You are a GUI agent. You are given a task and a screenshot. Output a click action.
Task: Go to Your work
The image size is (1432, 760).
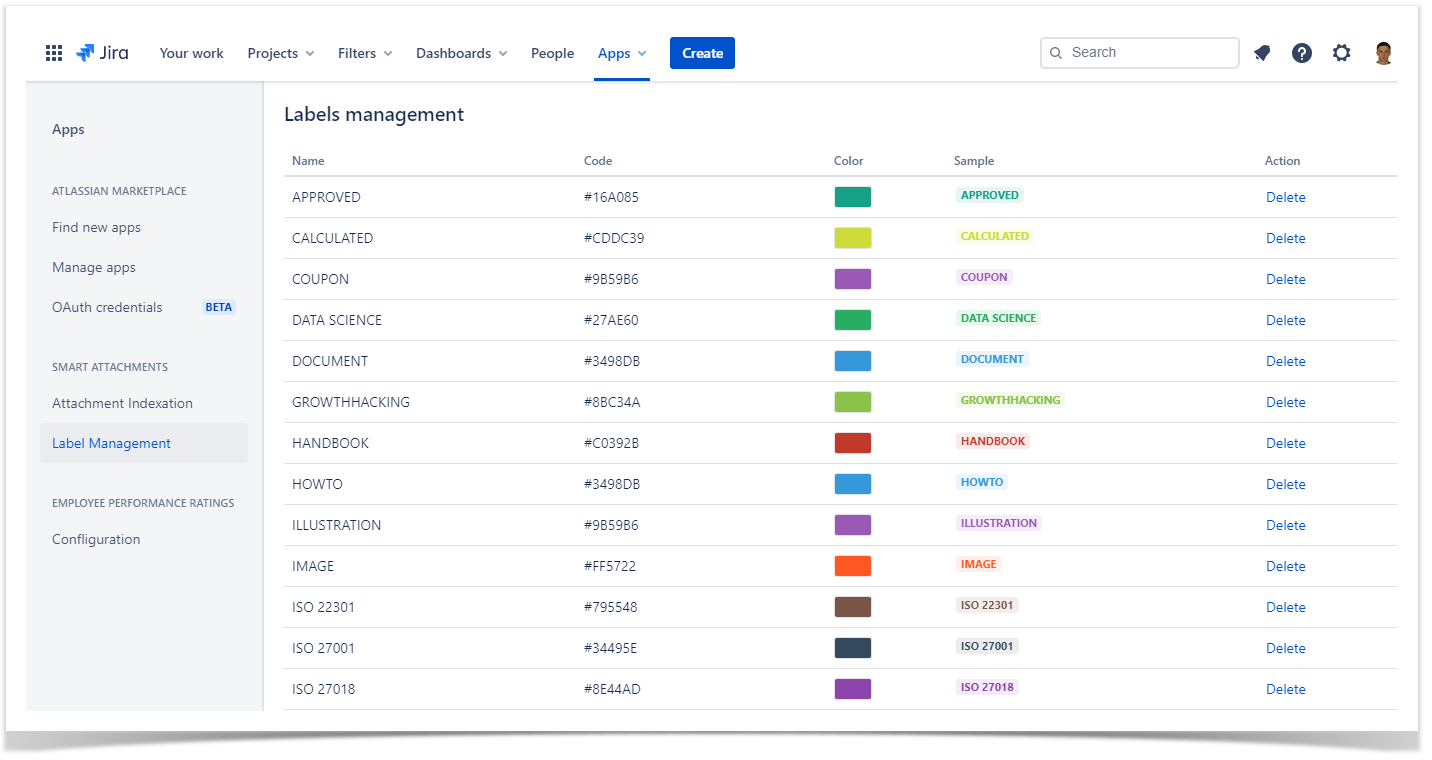pyautogui.click(x=191, y=53)
